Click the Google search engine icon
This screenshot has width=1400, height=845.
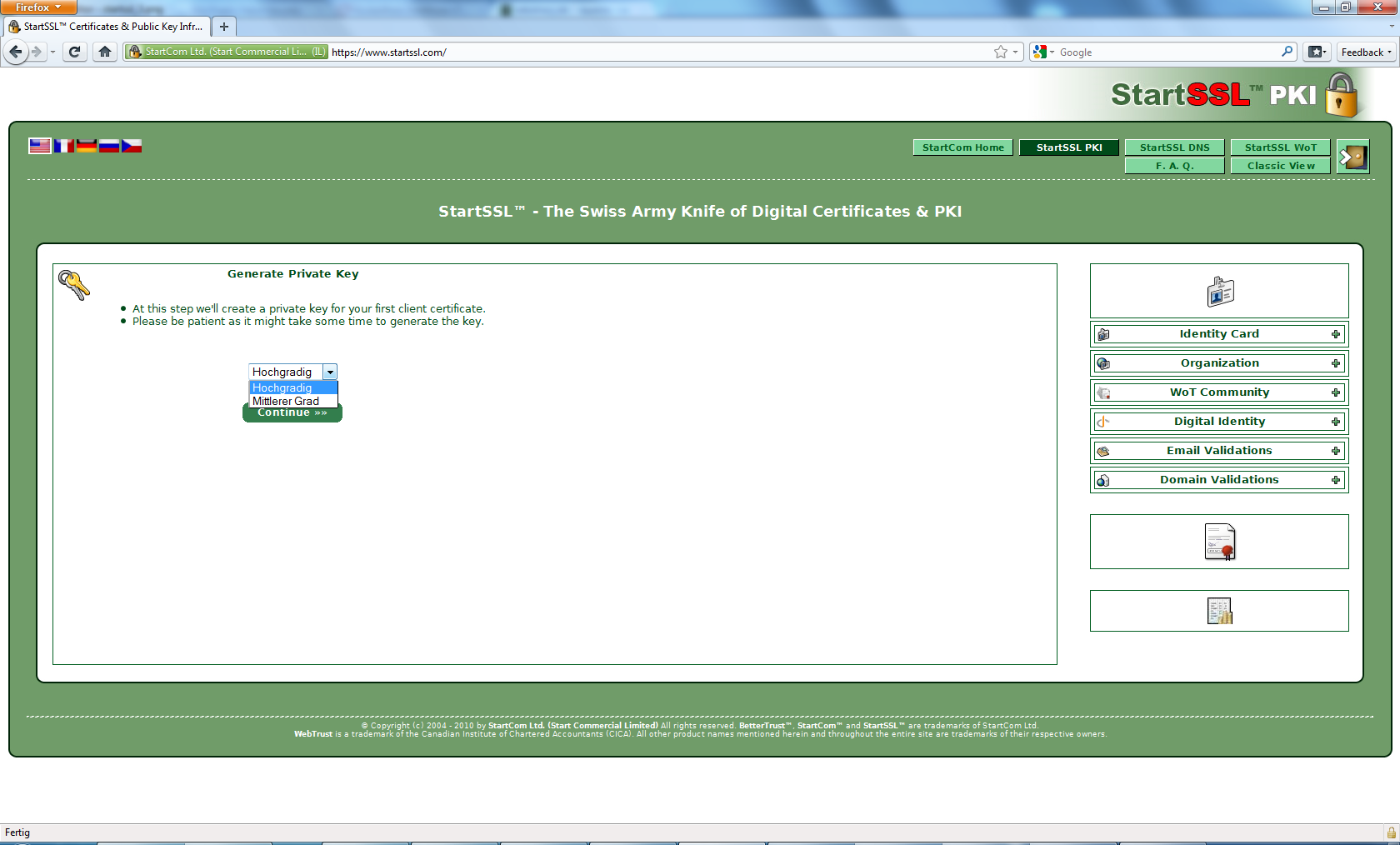click(1039, 52)
